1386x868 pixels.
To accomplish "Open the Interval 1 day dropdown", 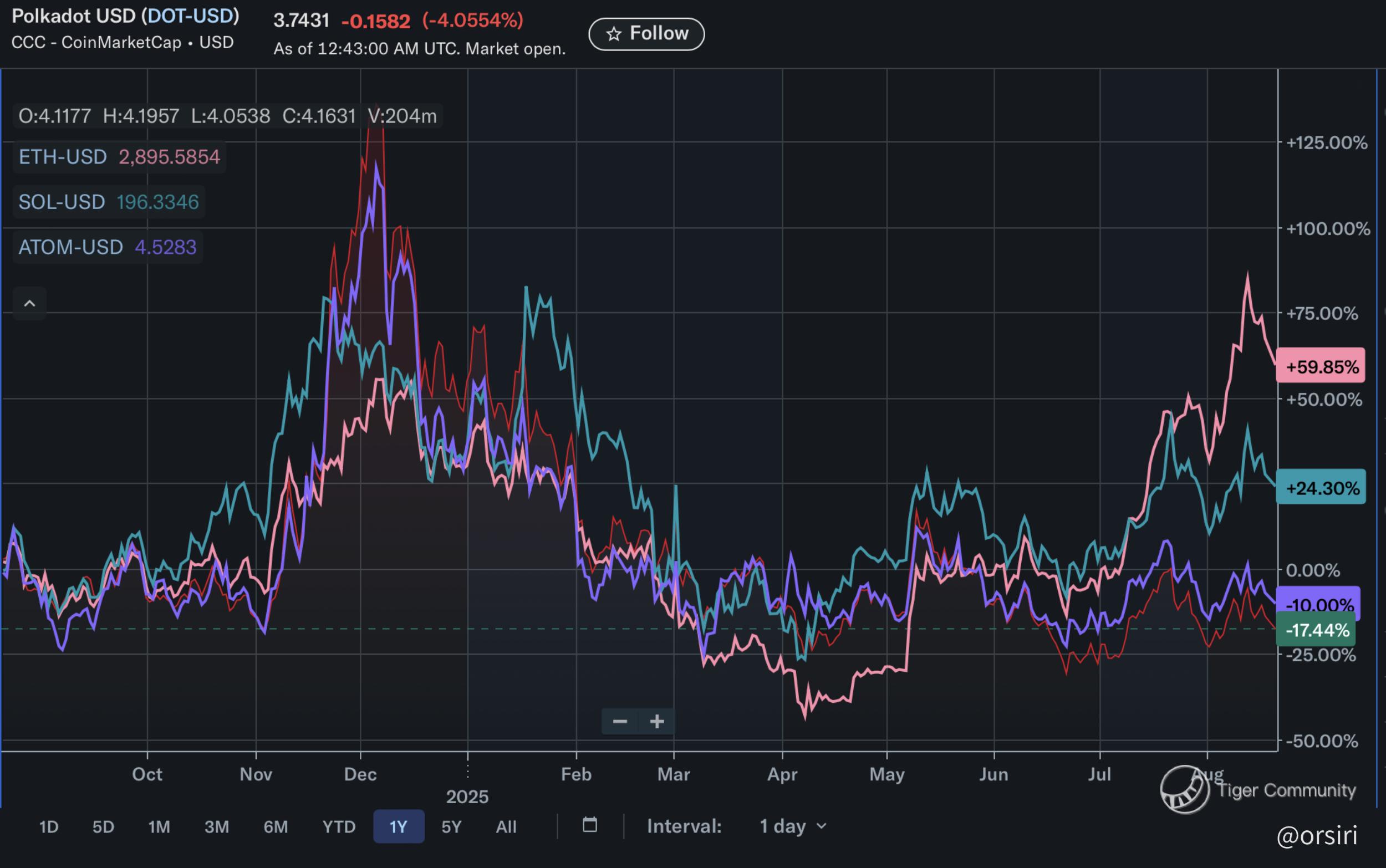I will [x=792, y=826].
